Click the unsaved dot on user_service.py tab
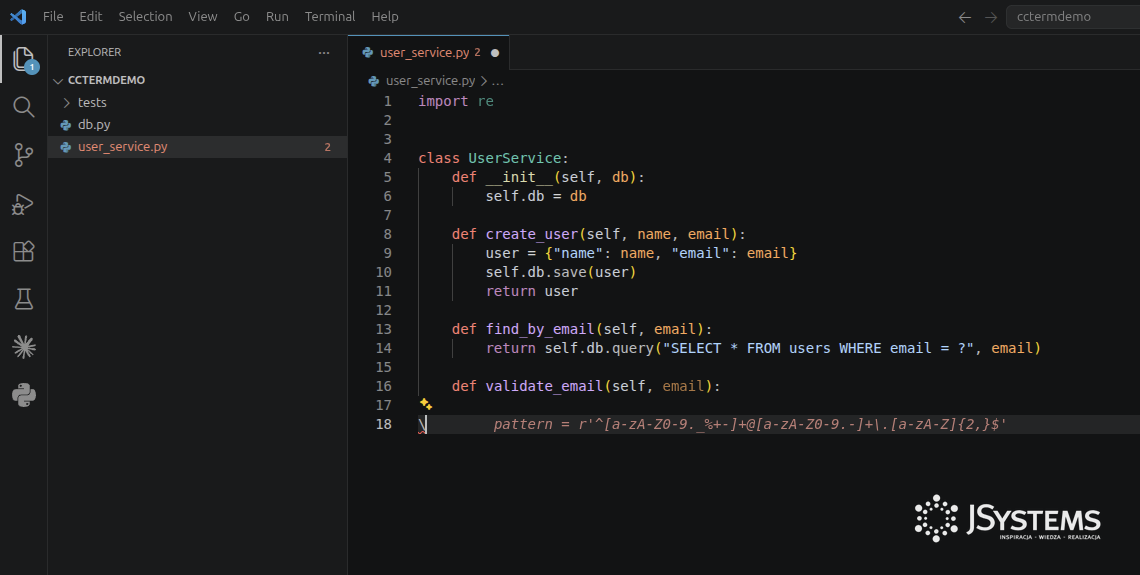The image size is (1140, 575). 495,53
